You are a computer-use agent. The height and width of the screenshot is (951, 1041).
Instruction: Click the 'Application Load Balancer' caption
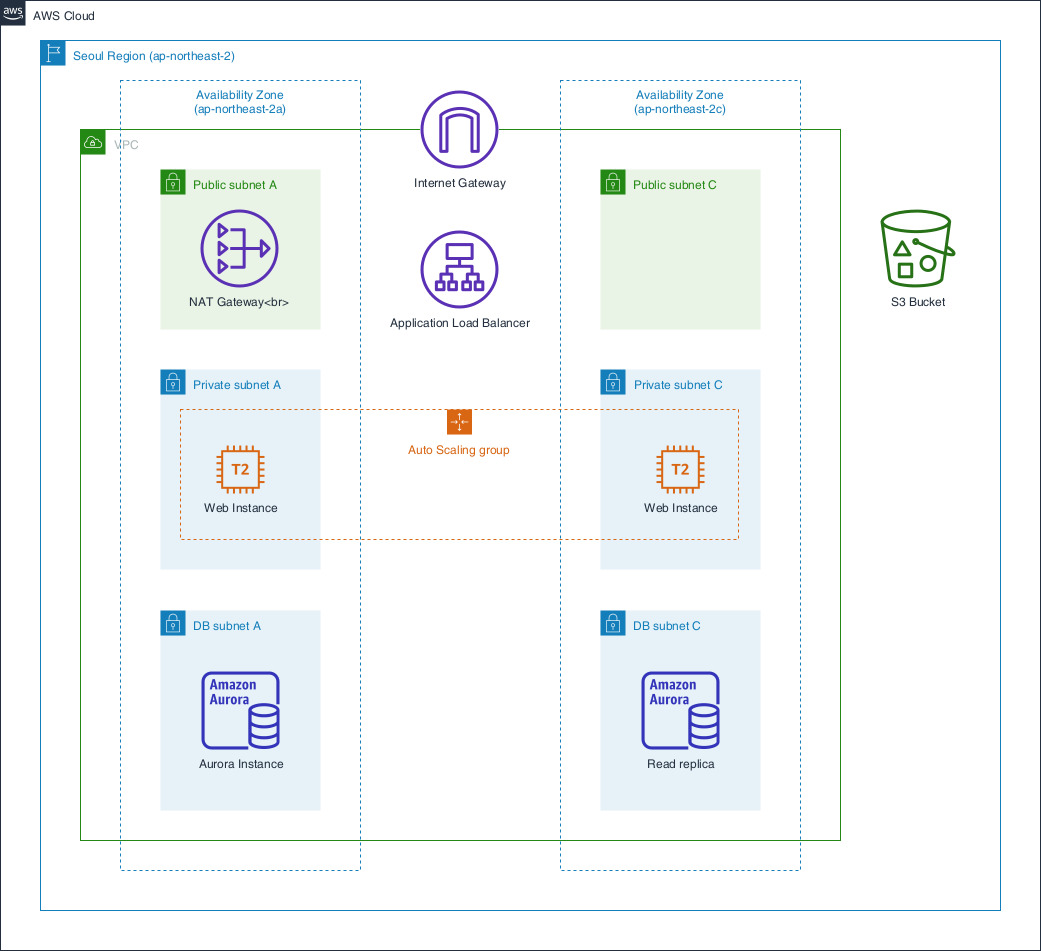459,323
